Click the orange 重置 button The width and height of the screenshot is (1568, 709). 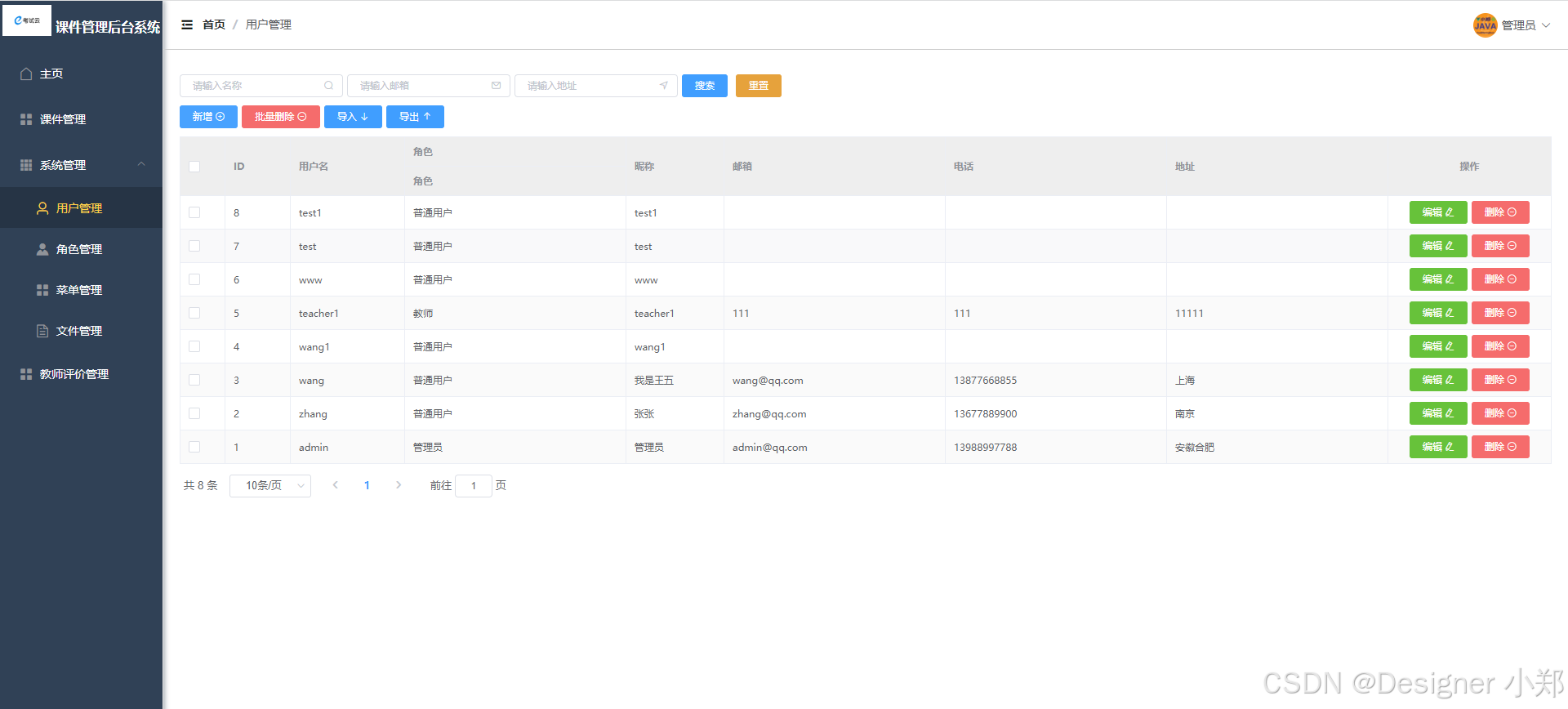(759, 86)
